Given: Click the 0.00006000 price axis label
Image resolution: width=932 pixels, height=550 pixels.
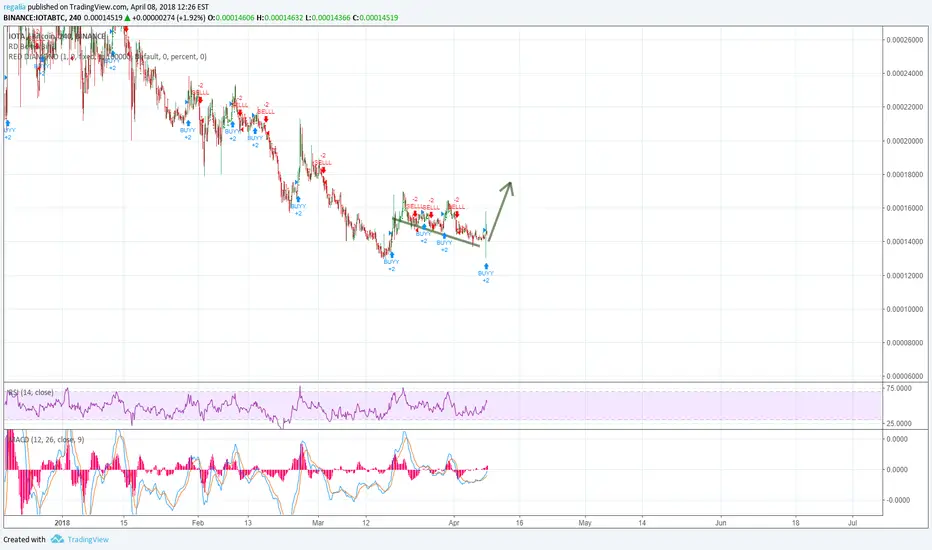Looking at the screenshot, I should point(905,376).
